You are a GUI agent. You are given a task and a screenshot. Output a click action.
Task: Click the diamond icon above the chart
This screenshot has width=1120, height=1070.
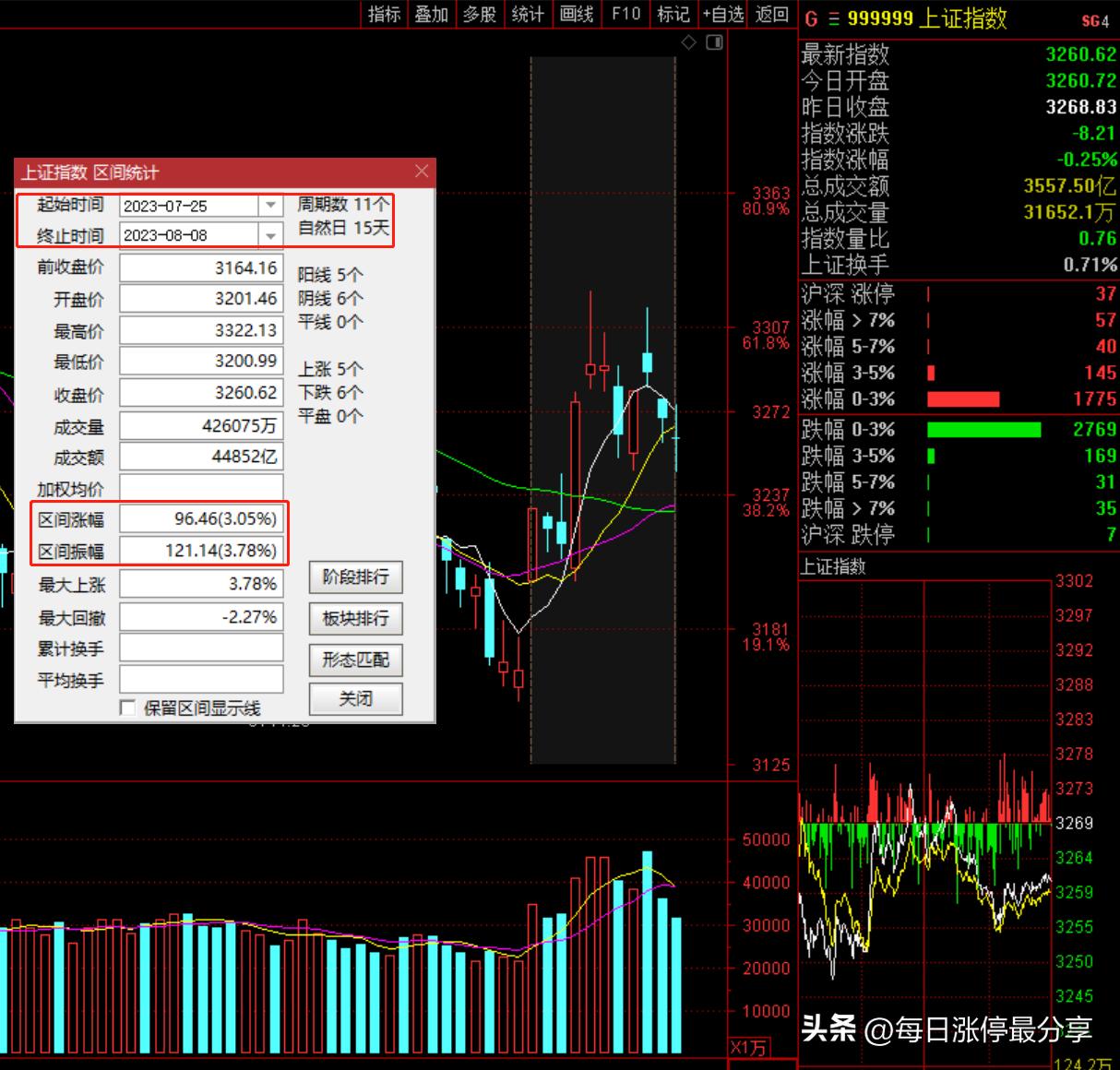(x=688, y=42)
